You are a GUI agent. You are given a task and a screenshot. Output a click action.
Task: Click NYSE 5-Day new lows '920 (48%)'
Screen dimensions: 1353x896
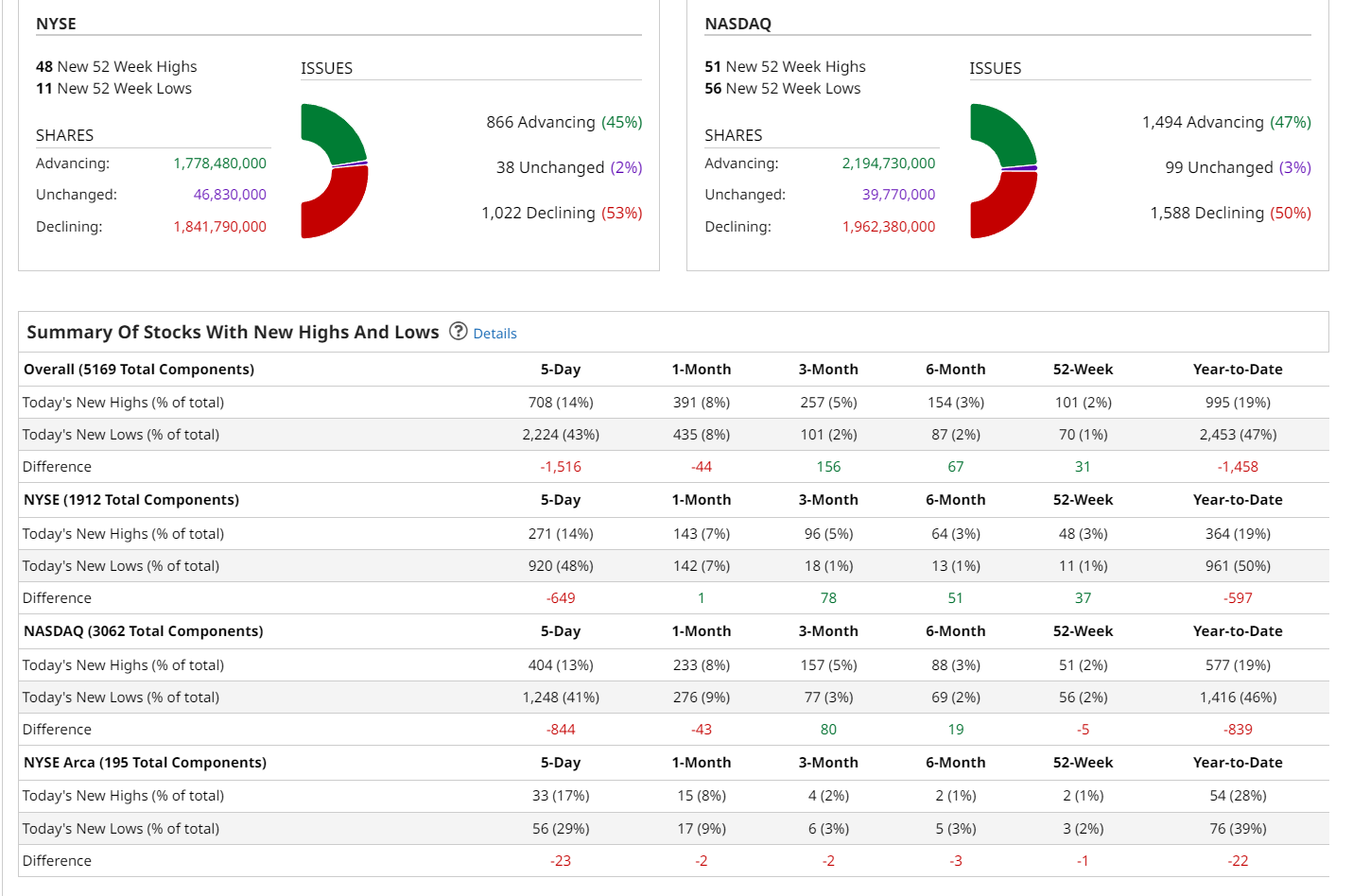tap(561, 566)
